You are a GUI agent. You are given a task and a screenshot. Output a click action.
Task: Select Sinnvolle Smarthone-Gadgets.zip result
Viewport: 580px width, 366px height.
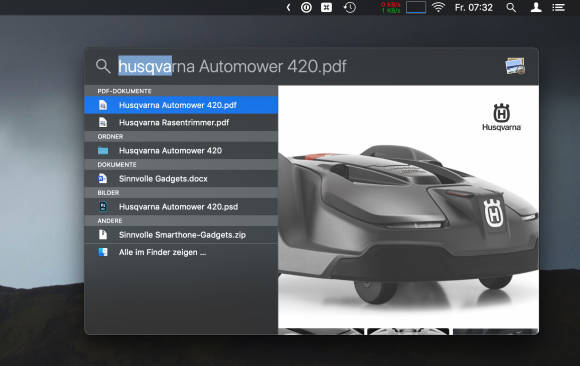click(x=181, y=235)
